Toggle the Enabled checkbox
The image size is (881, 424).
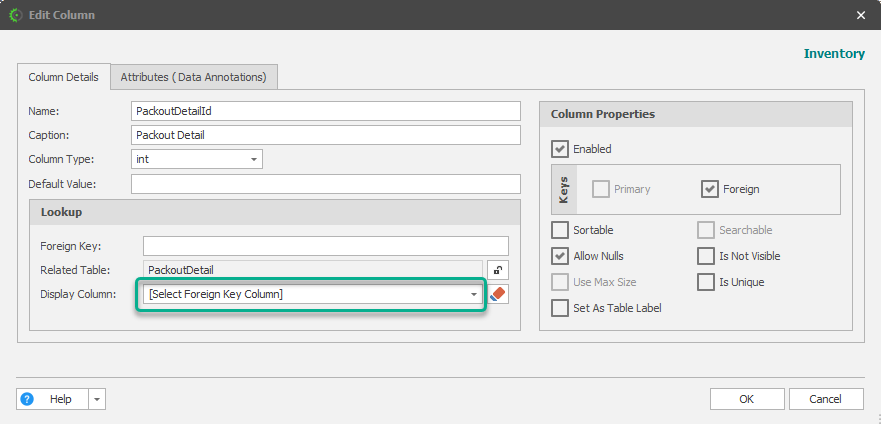coord(560,149)
